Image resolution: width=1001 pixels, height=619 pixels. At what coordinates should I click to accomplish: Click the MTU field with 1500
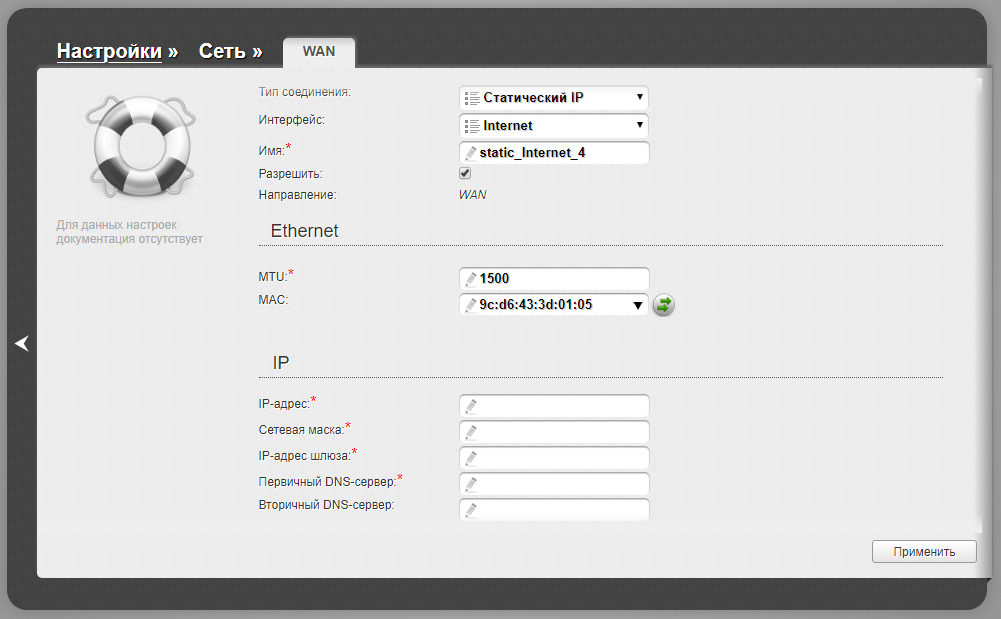pyautogui.click(x=553, y=278)
